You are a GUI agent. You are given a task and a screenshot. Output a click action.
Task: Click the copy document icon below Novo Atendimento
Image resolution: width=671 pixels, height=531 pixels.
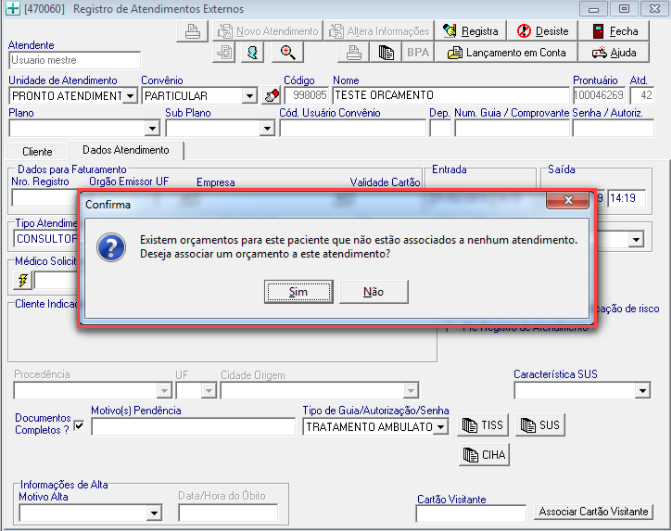(x=224, y=53)
